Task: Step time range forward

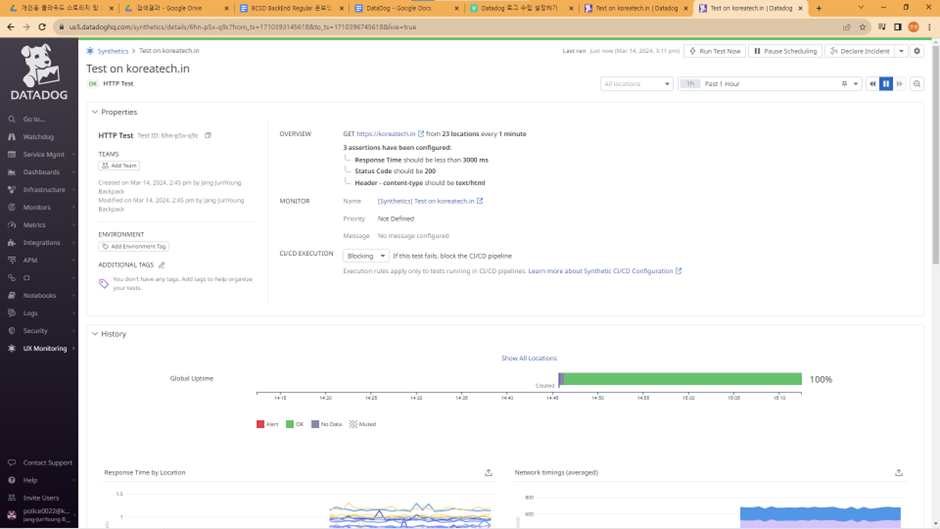Action: tap(899, 84)
